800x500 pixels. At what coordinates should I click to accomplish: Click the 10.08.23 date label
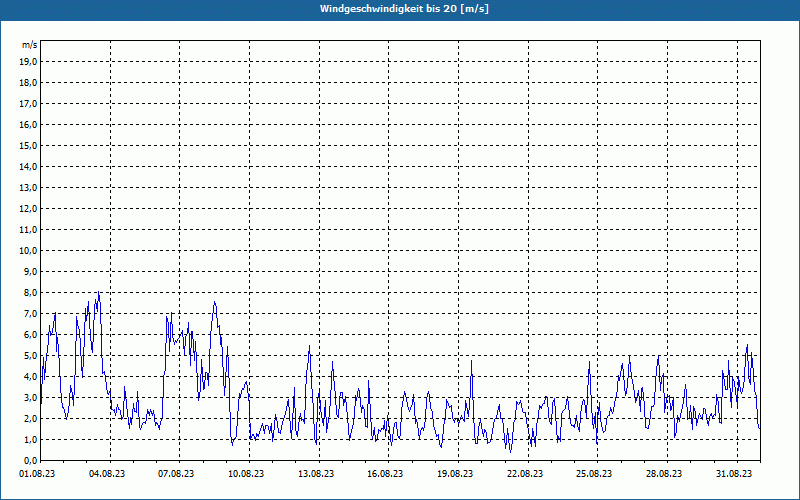(246, 473)
